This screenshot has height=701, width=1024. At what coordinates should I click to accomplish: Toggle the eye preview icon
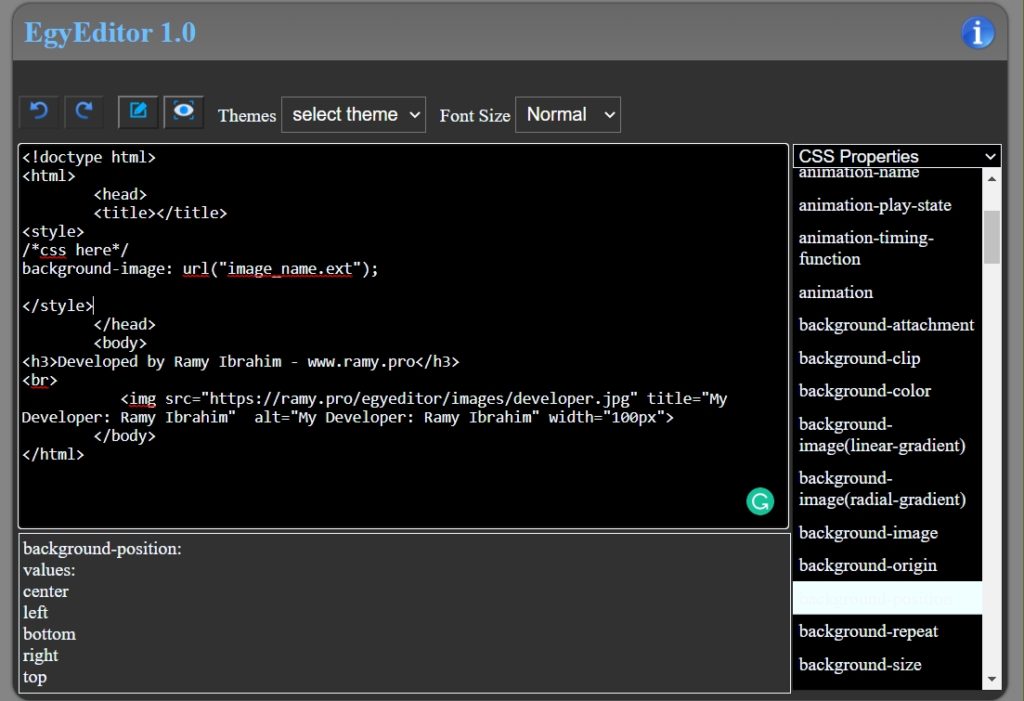tap(184, 112)
